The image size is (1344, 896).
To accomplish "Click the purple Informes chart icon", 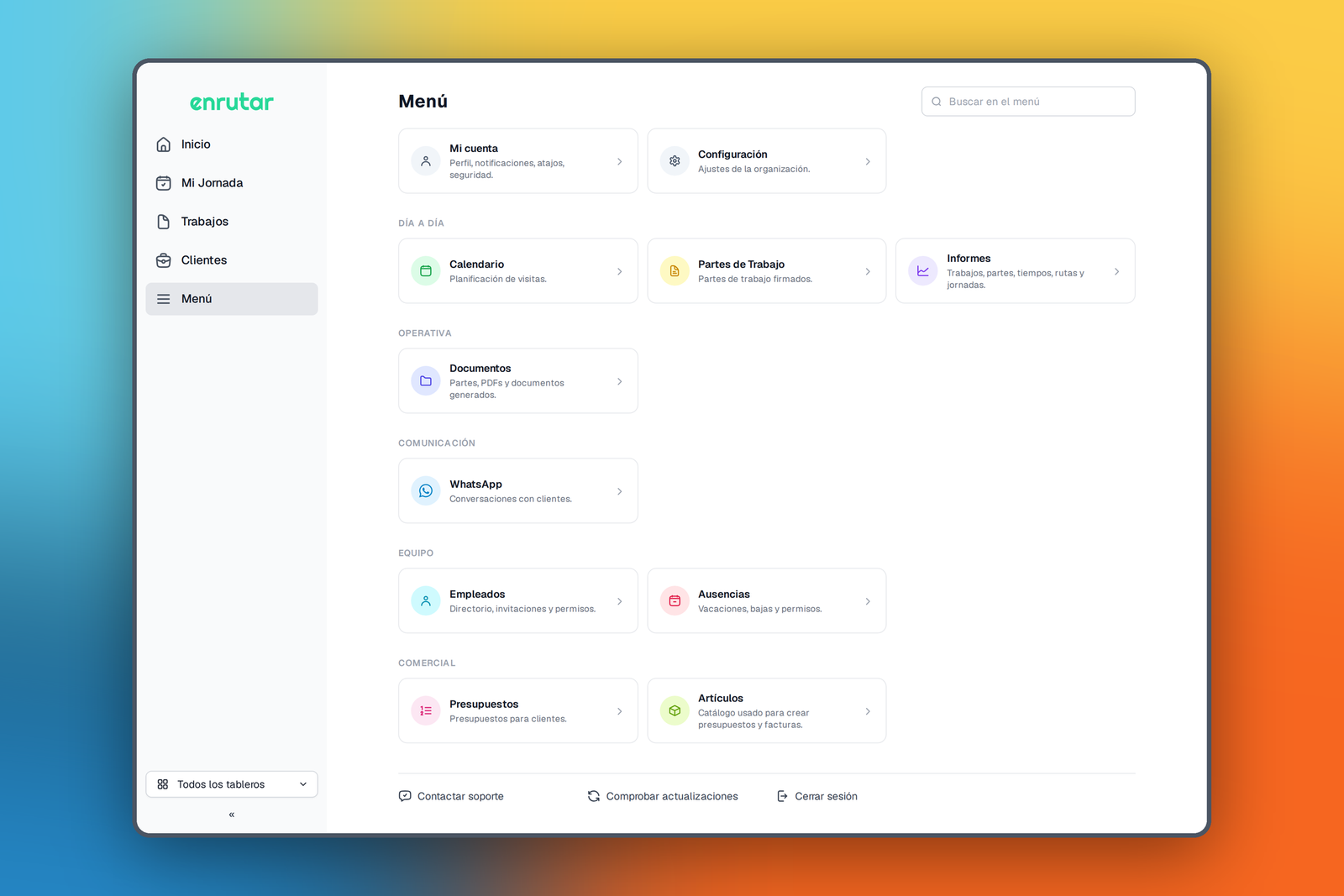I will pos(923,271).
